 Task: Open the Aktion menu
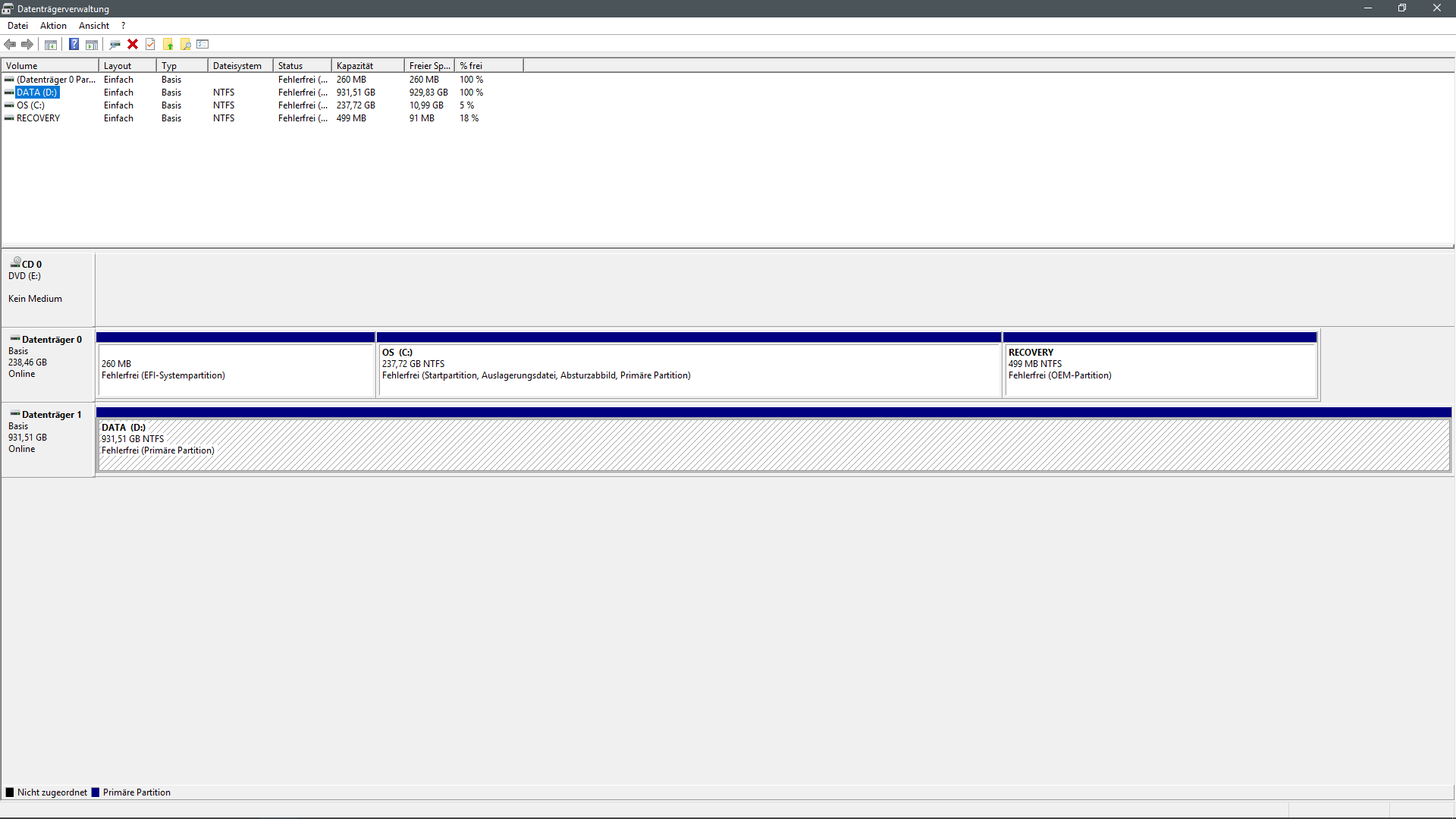pyautogui.click(x=53, y=26)
